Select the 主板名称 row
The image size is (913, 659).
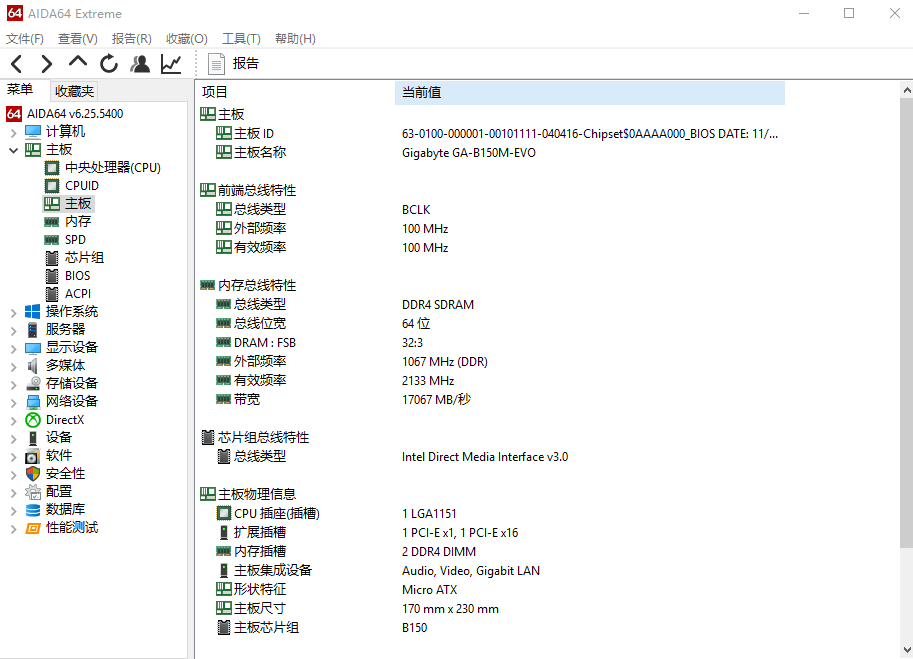tap(493, 153)
